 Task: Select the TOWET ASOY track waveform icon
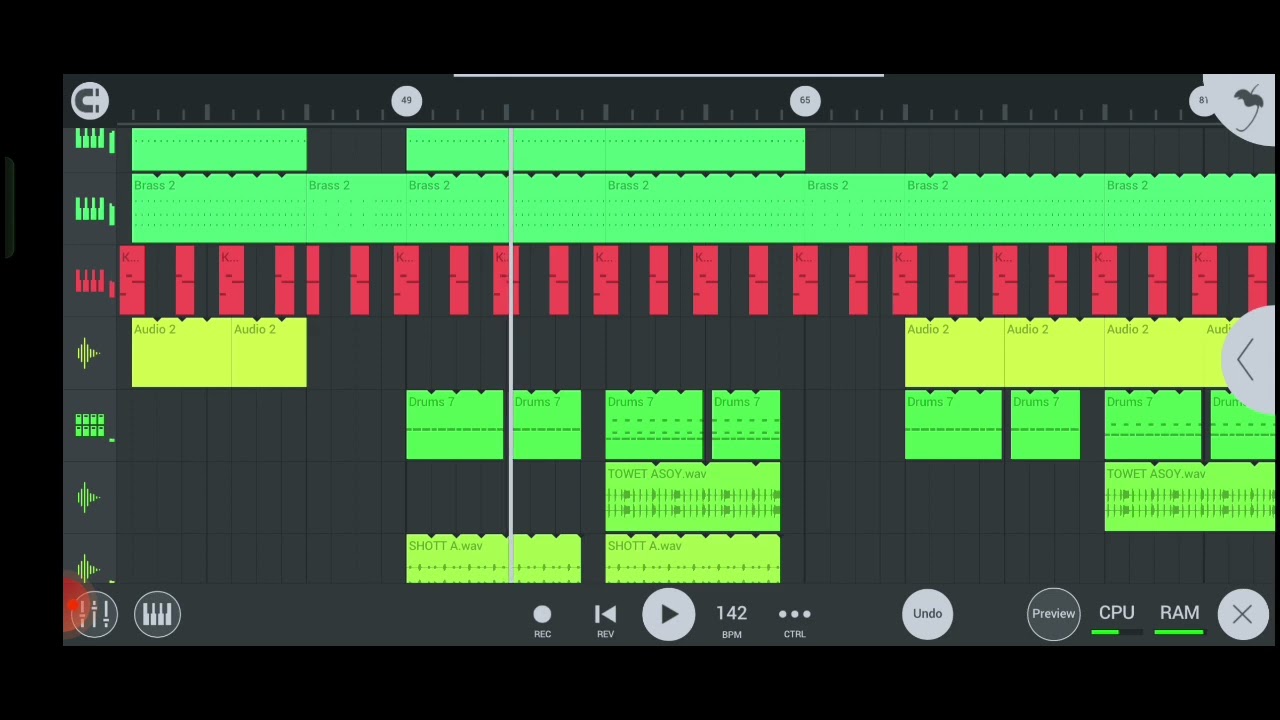point(89,497)
